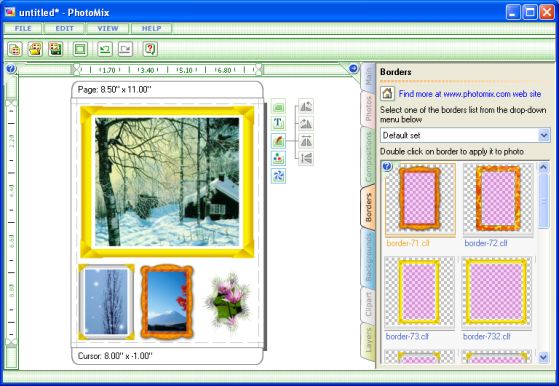Click the top marker on vertical ruler
This screenshot has height=386, width=559.
11,103
